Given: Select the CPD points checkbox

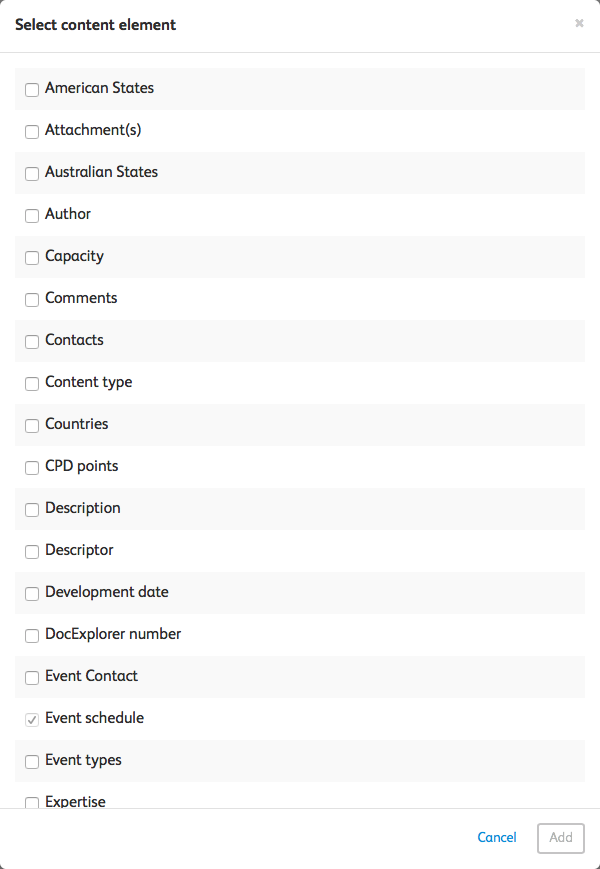Looking at the screenshot, I should point(32,467).
